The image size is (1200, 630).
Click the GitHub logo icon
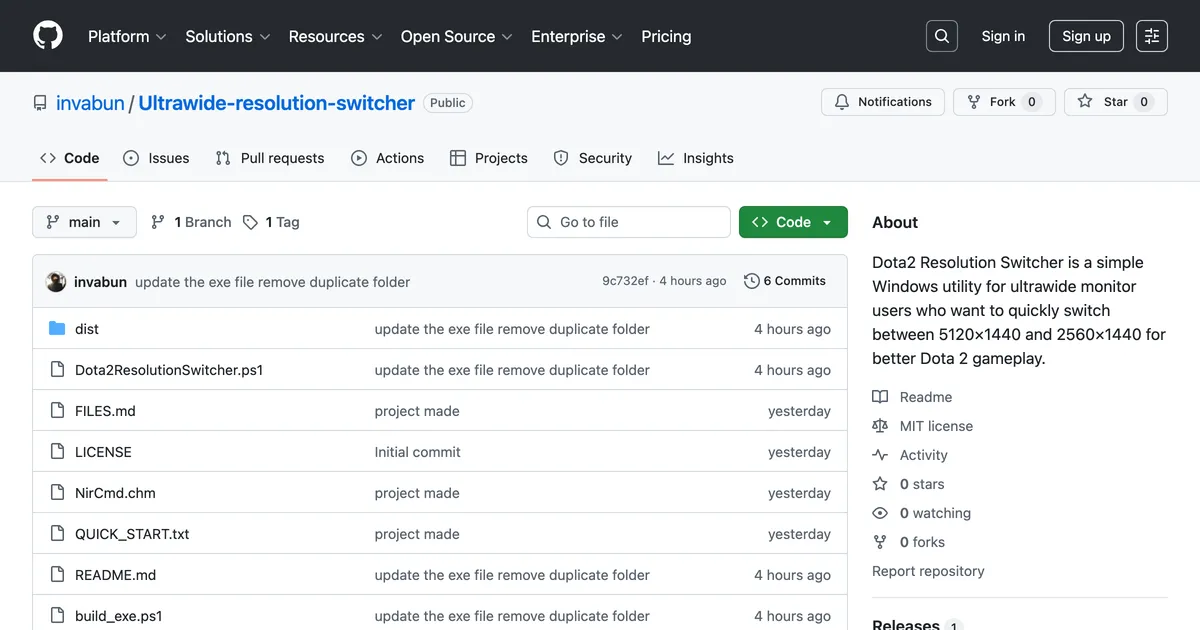pos(47,35)
